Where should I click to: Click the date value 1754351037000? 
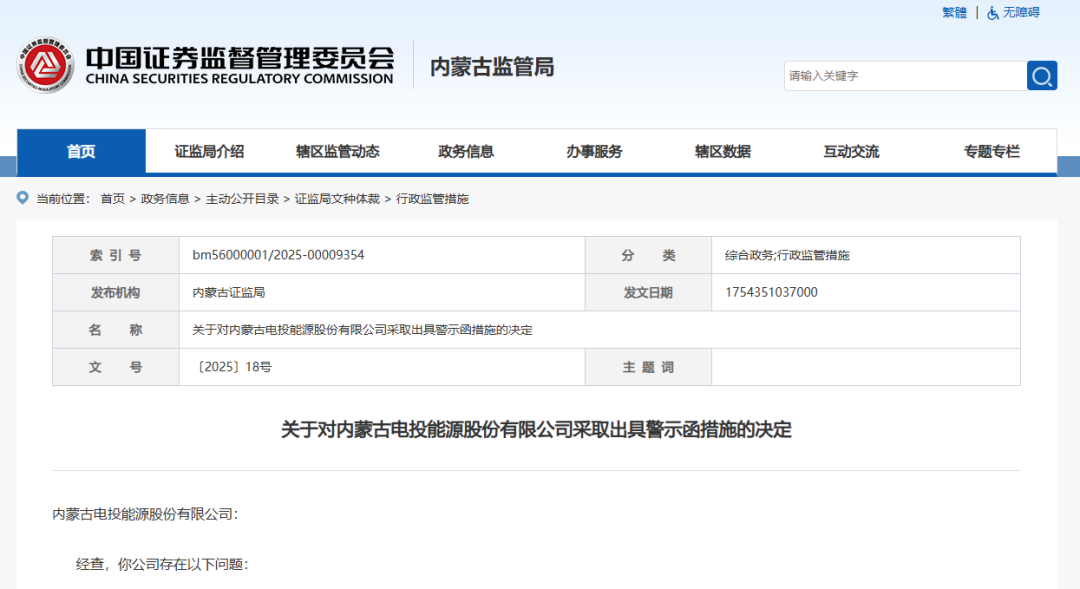(x=771, y=292)
